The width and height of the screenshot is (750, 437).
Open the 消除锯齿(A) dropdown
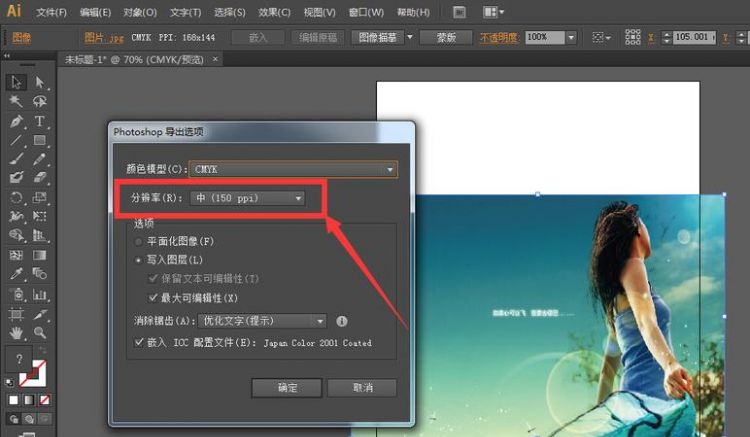[x=262, y=321]
